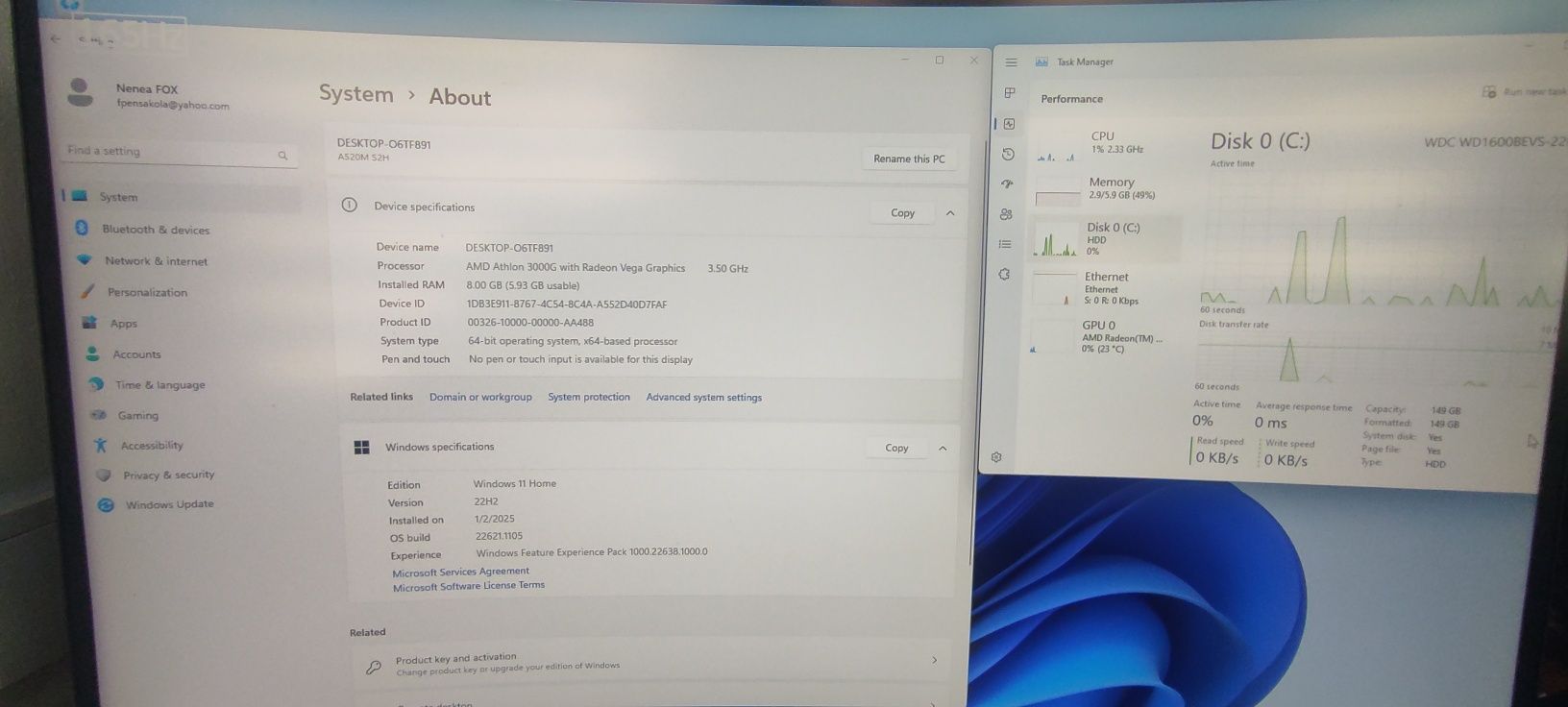Screen dimensions: 1568x707
Task: Open Users tab in Task Manager
Action: point(1006,214)
